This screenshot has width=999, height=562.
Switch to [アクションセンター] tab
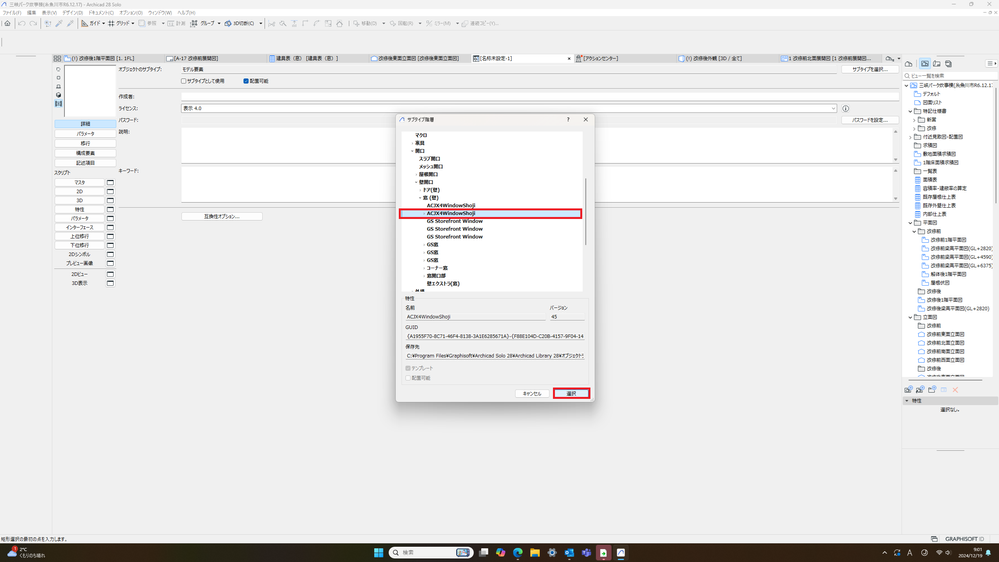(624, 58)
